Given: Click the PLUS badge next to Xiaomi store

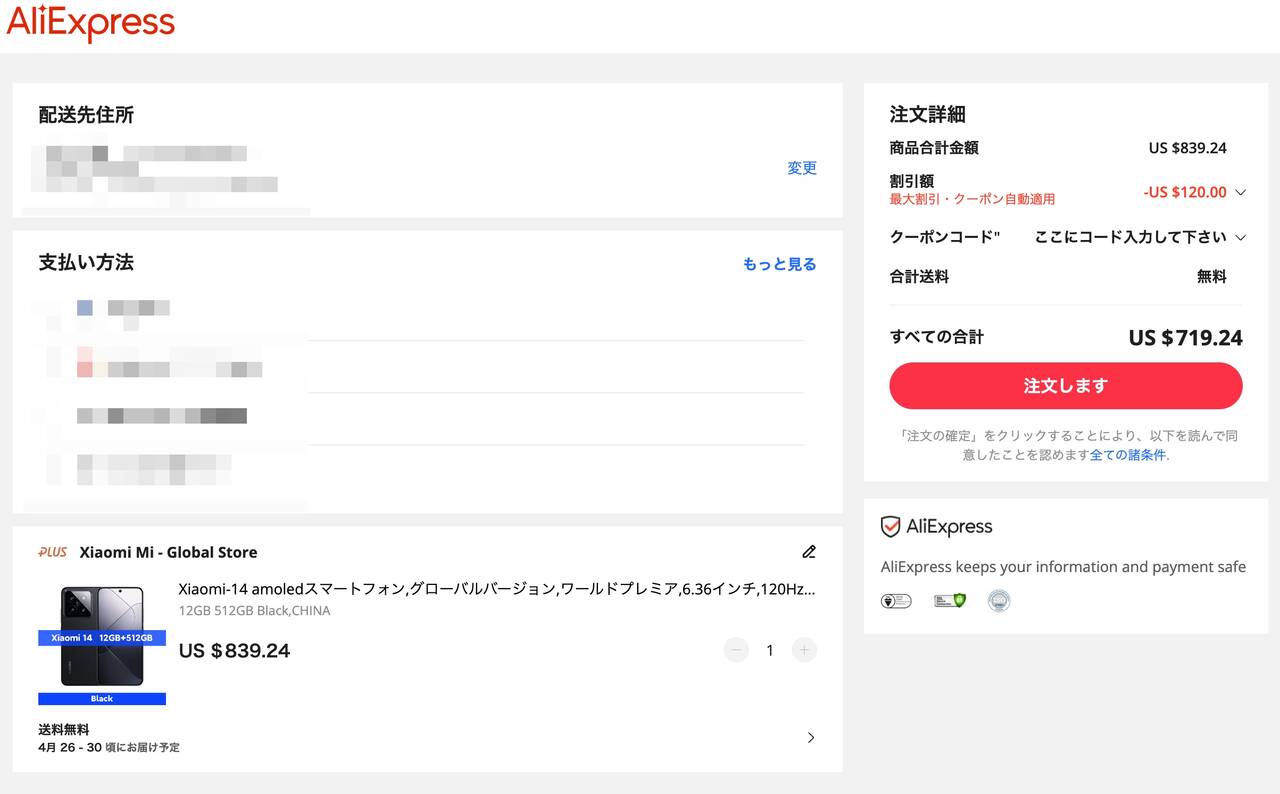Looking at the screenshot, I should pos(53,552).
